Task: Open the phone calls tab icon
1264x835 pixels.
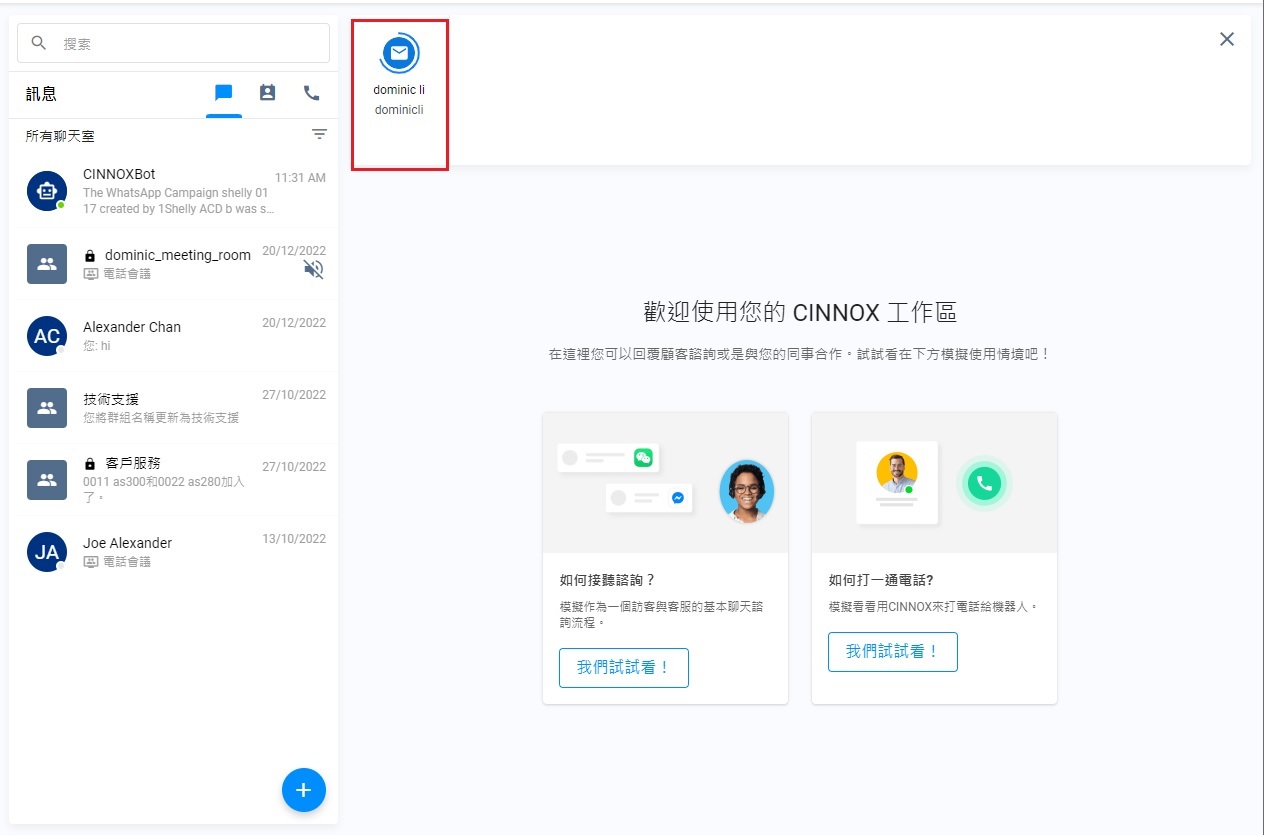Action: click(x=312, y=93)
